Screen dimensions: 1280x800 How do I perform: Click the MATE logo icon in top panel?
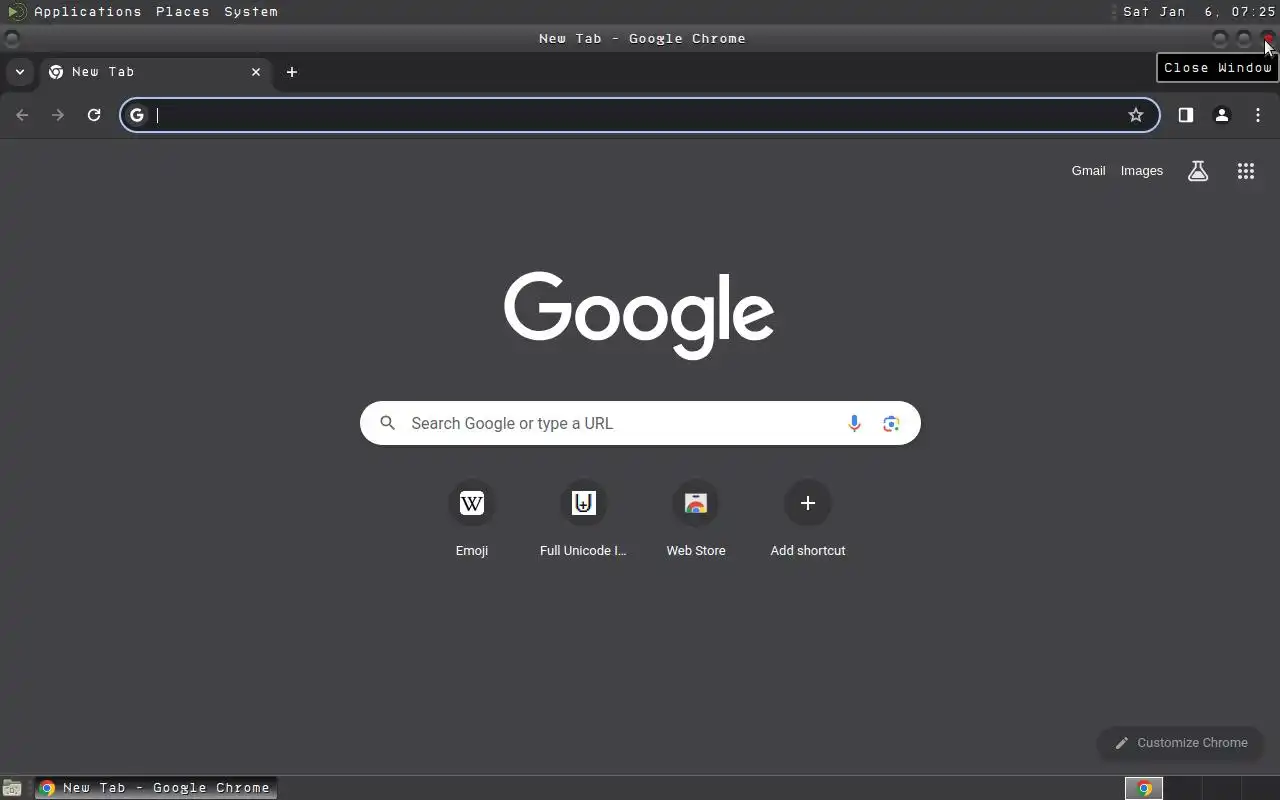click(x=16, y=12)
